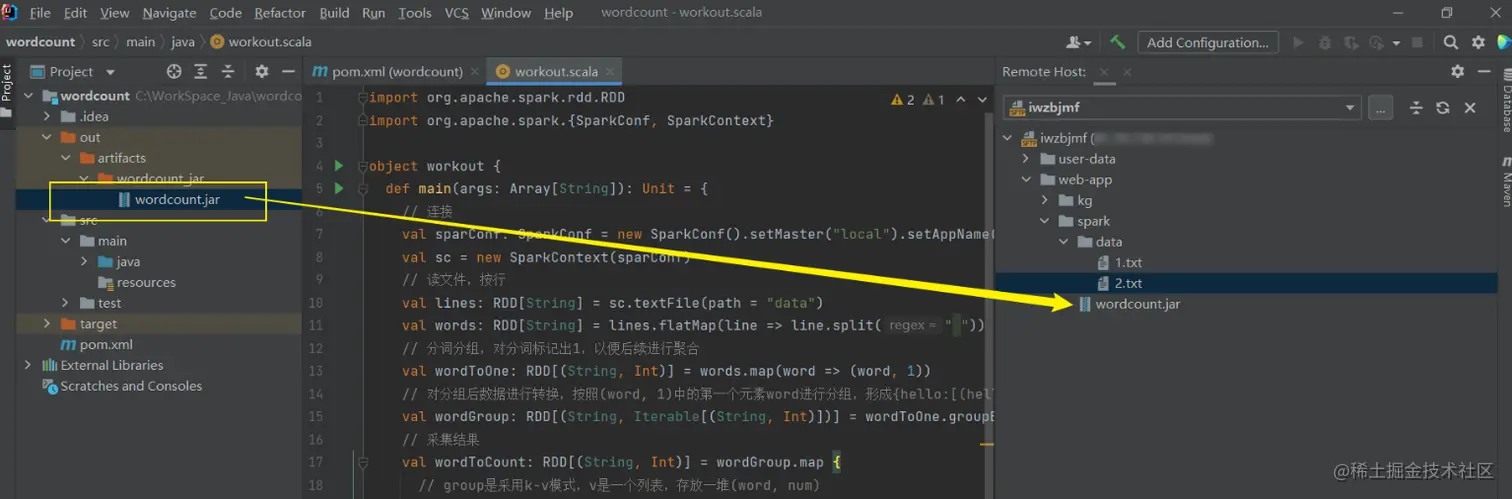Hide the Project tool window

[288, 71]
